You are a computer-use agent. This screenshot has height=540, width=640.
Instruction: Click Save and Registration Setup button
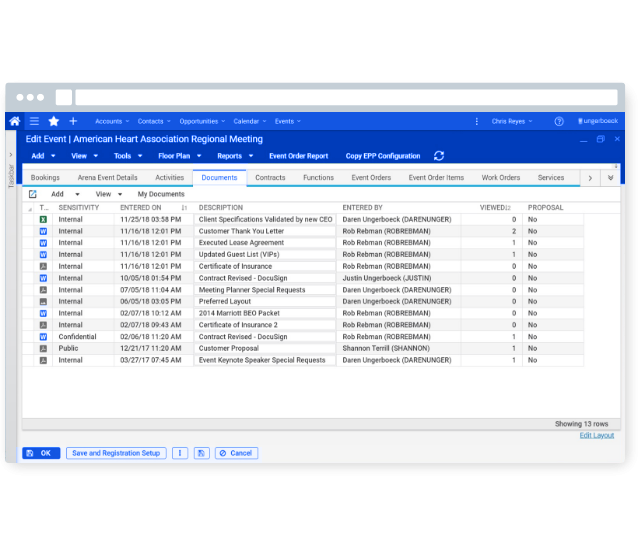pyautogui.click(x=116, y=453)
